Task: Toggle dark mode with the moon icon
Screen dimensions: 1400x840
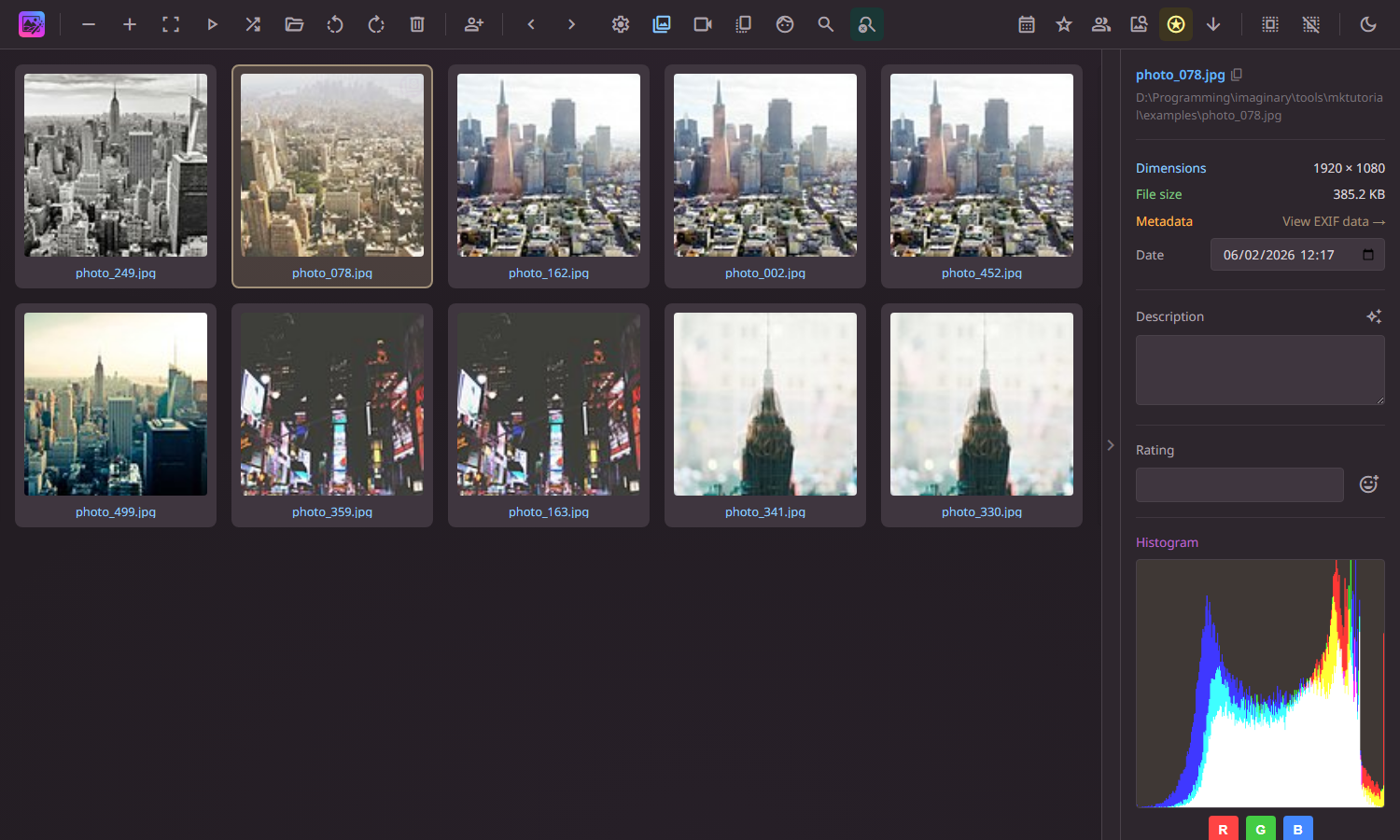Action: pos(1368,24)
